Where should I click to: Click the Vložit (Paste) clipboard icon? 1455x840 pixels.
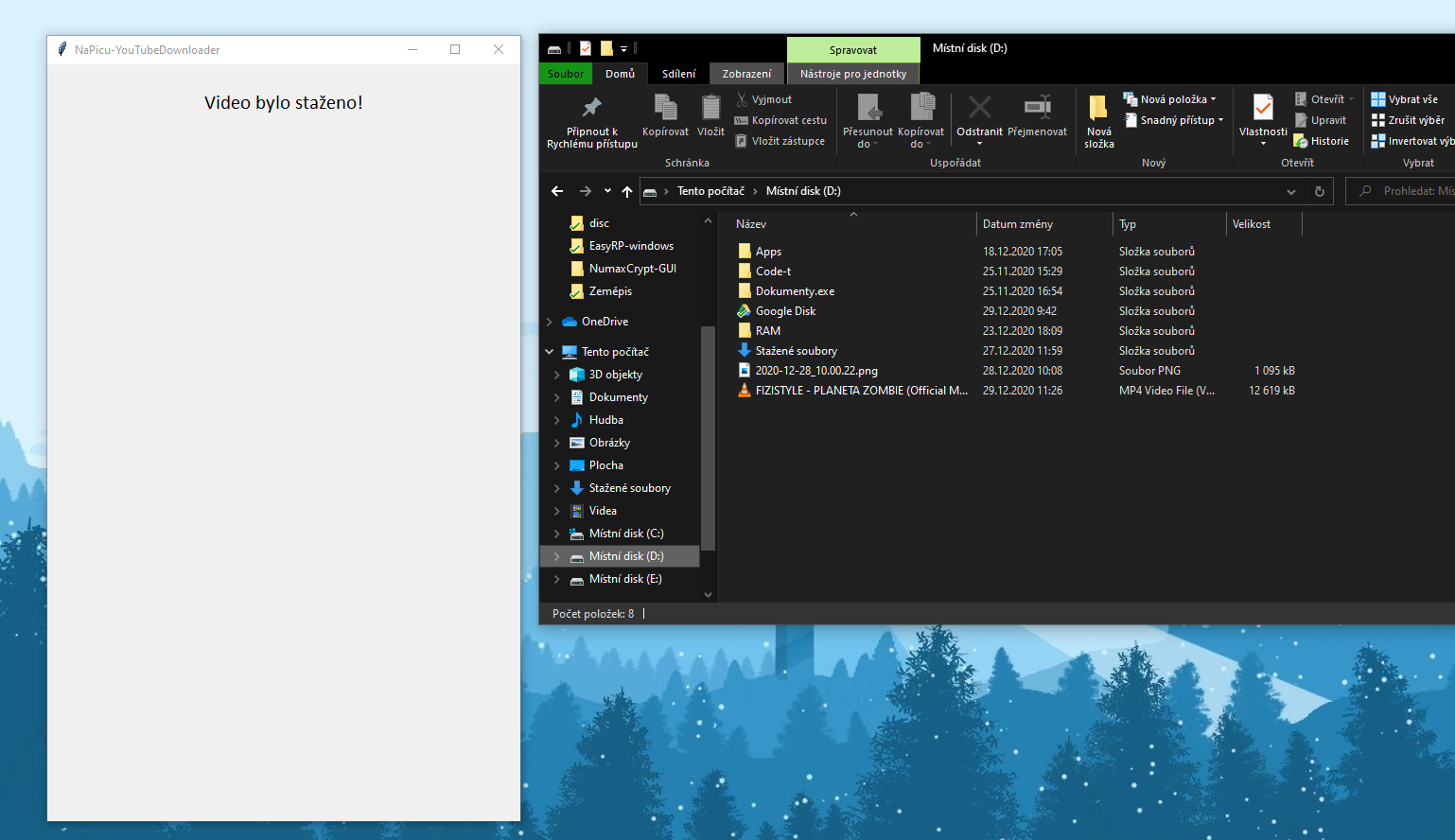click(710, 112)
